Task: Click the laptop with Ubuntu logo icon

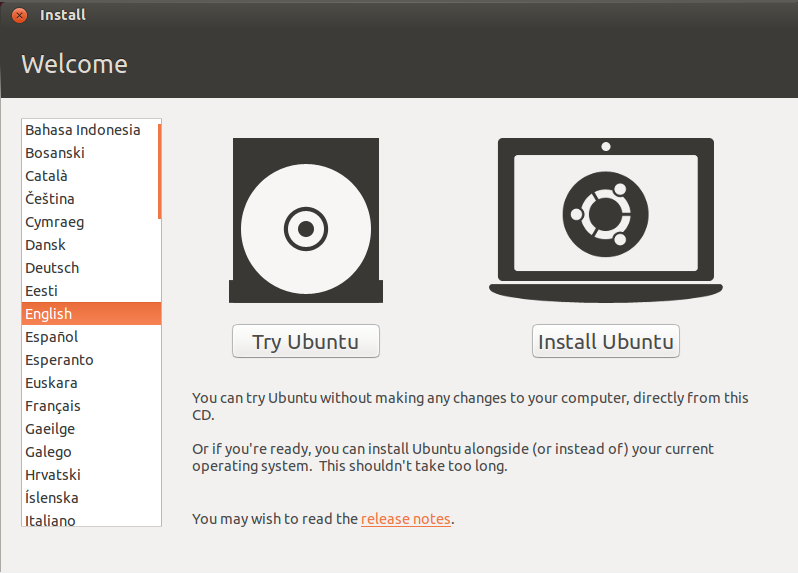Action: 606,220
